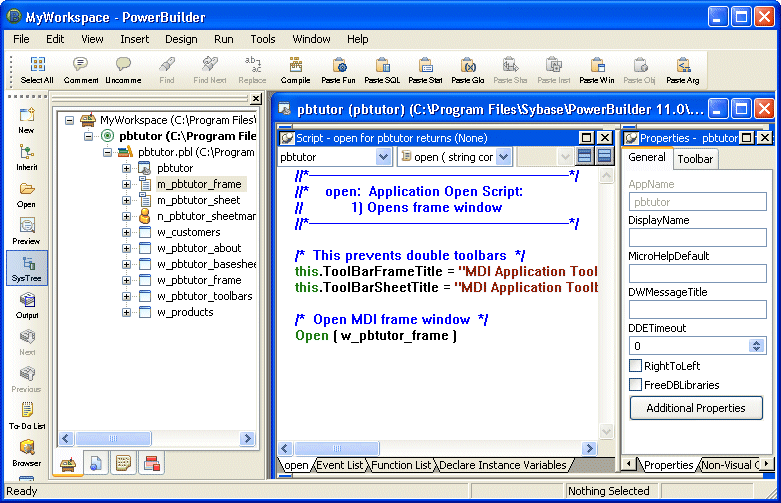The height and width of the screenshot is (503, 781).
Task: Expand the m_pbtutor_frame node
Action: [126, 184]
